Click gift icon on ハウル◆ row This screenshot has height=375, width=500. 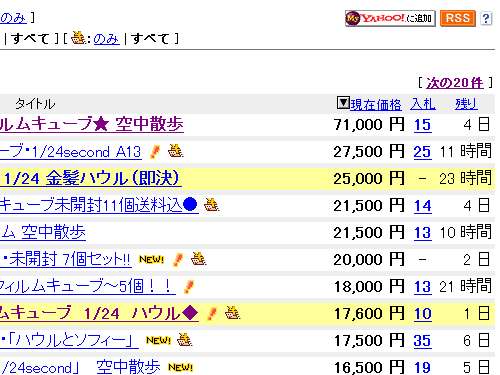pyautogui.click(x=232, y=312)
